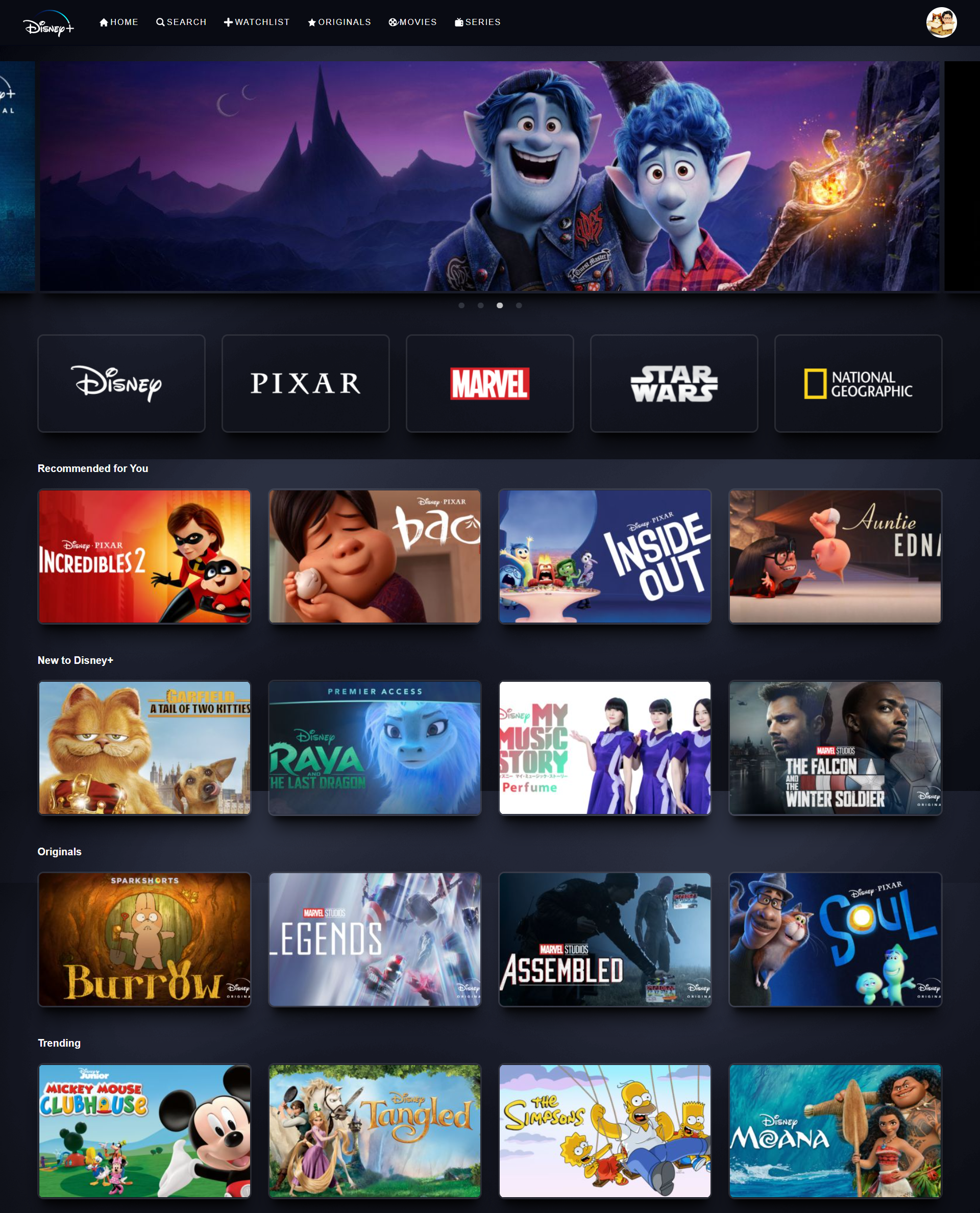Click the National Geographic brand icon
This screenshot has width=980, height=1213.
point(858,383)
